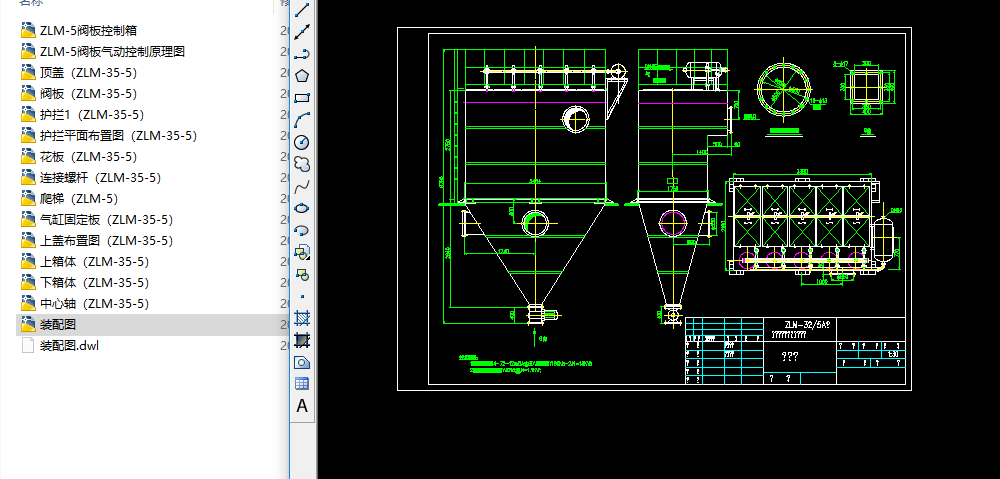Select the Polyline tool
This screenshot has width=1000, height=479.
click(x=302, y=54)
